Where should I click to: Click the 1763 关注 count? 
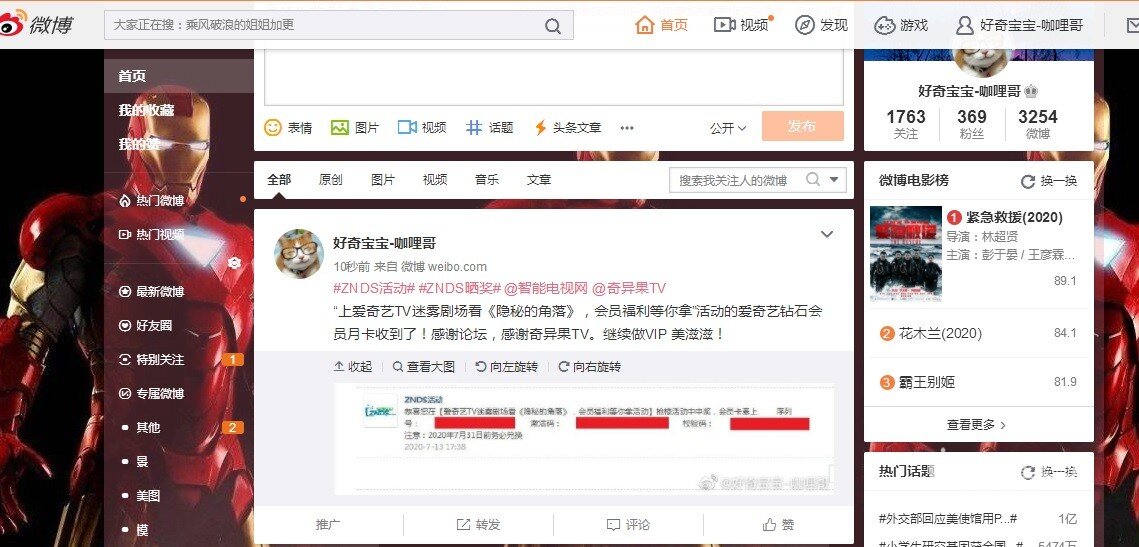[x=906, y=124]
